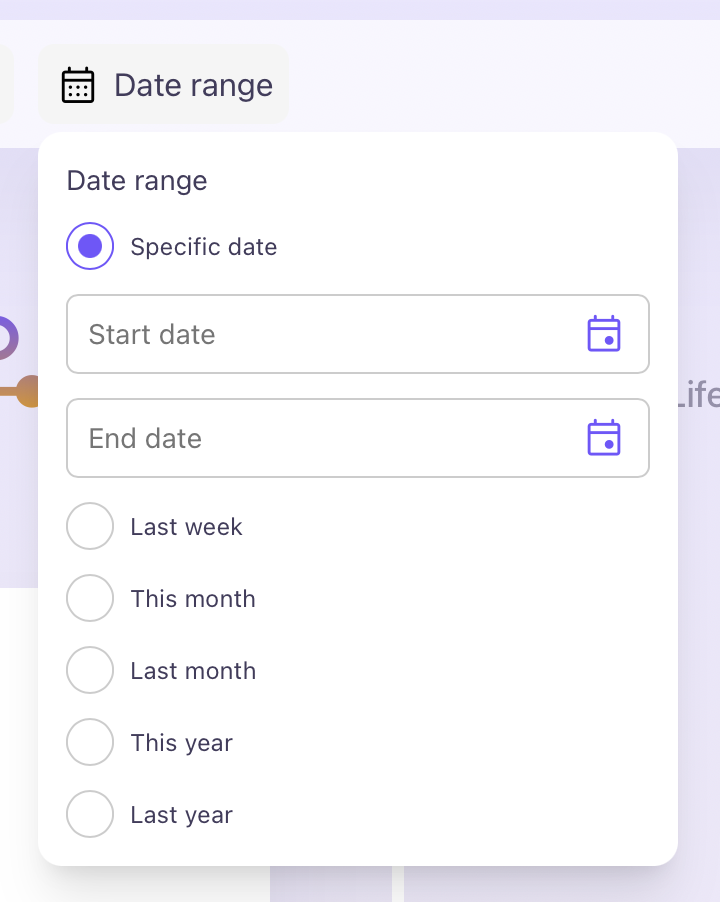This screenshot has width=720, height=902.
Task: Click the partially visible purple ring icon
Action: 6,338
